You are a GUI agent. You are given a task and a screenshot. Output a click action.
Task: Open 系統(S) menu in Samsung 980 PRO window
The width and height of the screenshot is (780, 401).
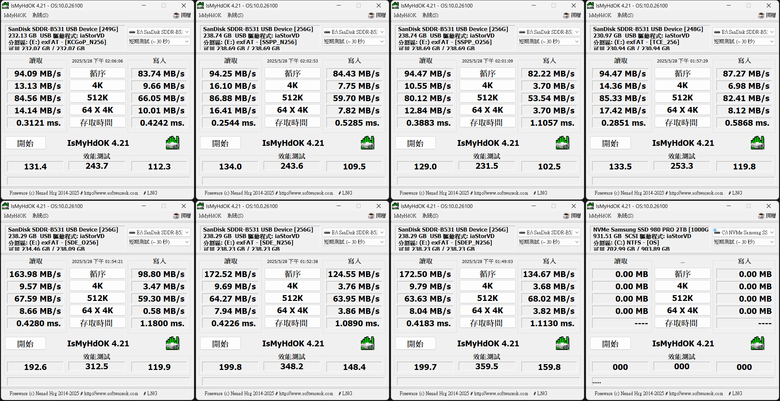click(x=625, y=216)
